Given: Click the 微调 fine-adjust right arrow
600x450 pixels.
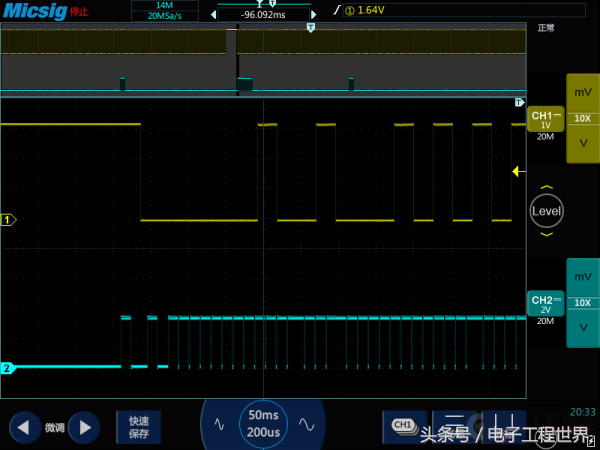Looking at the screenshot, I should point(84,427).
